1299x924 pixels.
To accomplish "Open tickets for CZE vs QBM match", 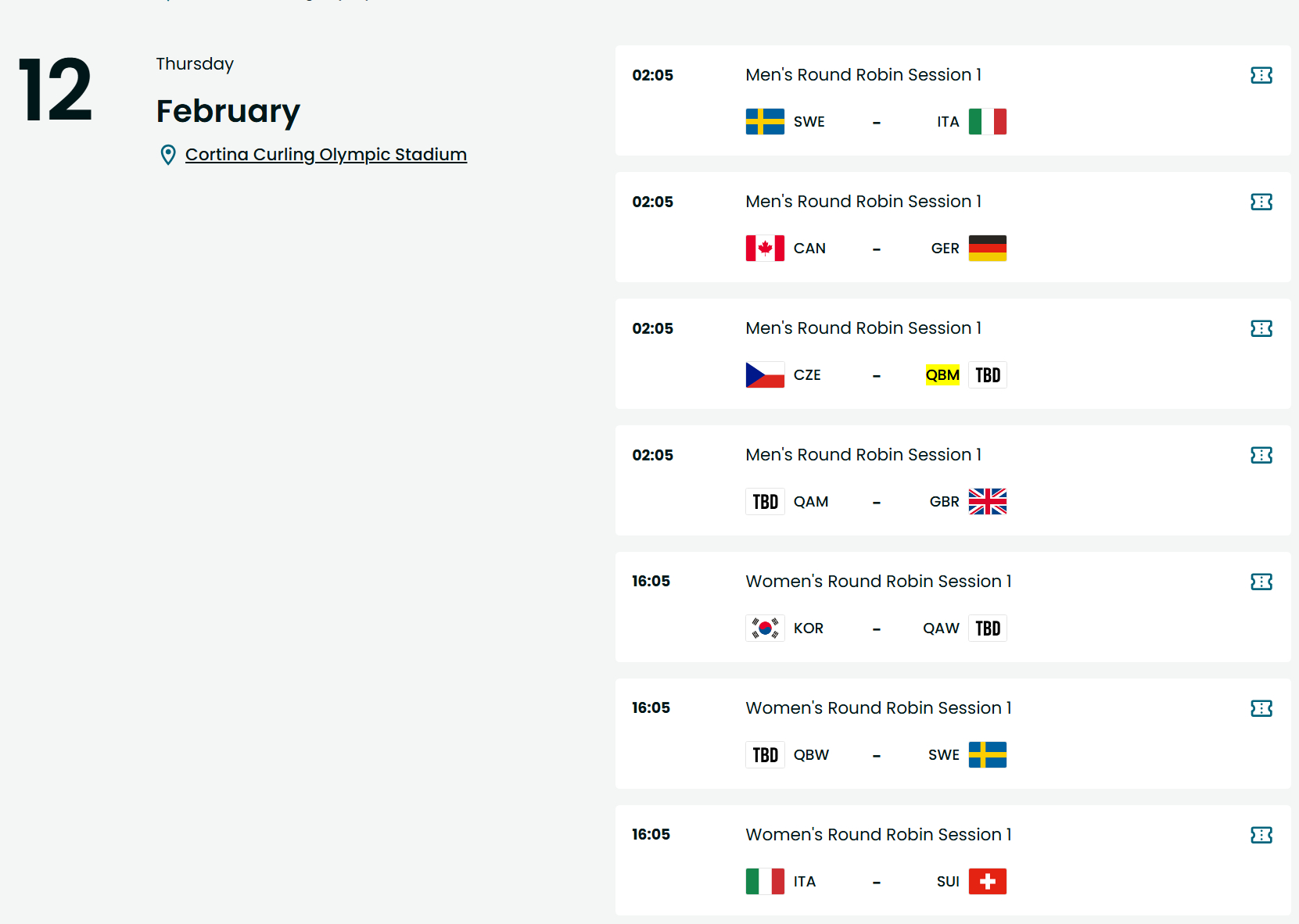I will coord(1261,328).
